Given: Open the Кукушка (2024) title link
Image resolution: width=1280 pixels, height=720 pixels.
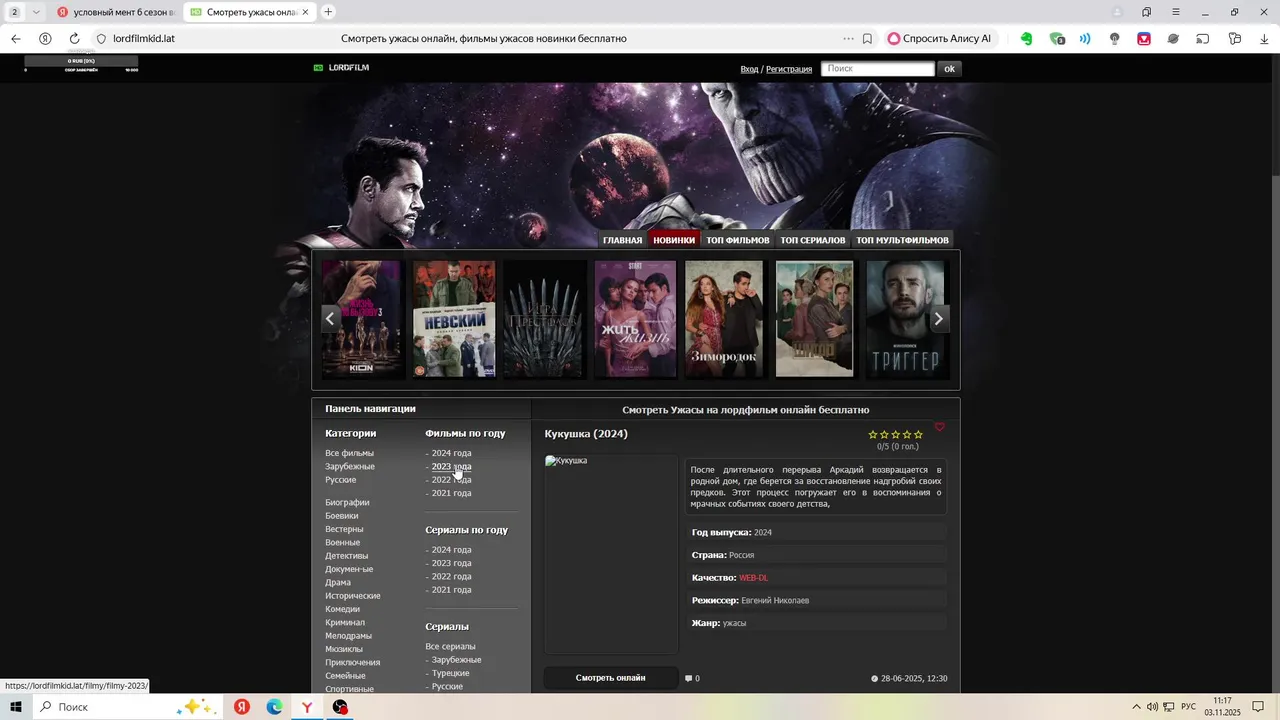Looking at the screenshot, I should coord(586,434).
